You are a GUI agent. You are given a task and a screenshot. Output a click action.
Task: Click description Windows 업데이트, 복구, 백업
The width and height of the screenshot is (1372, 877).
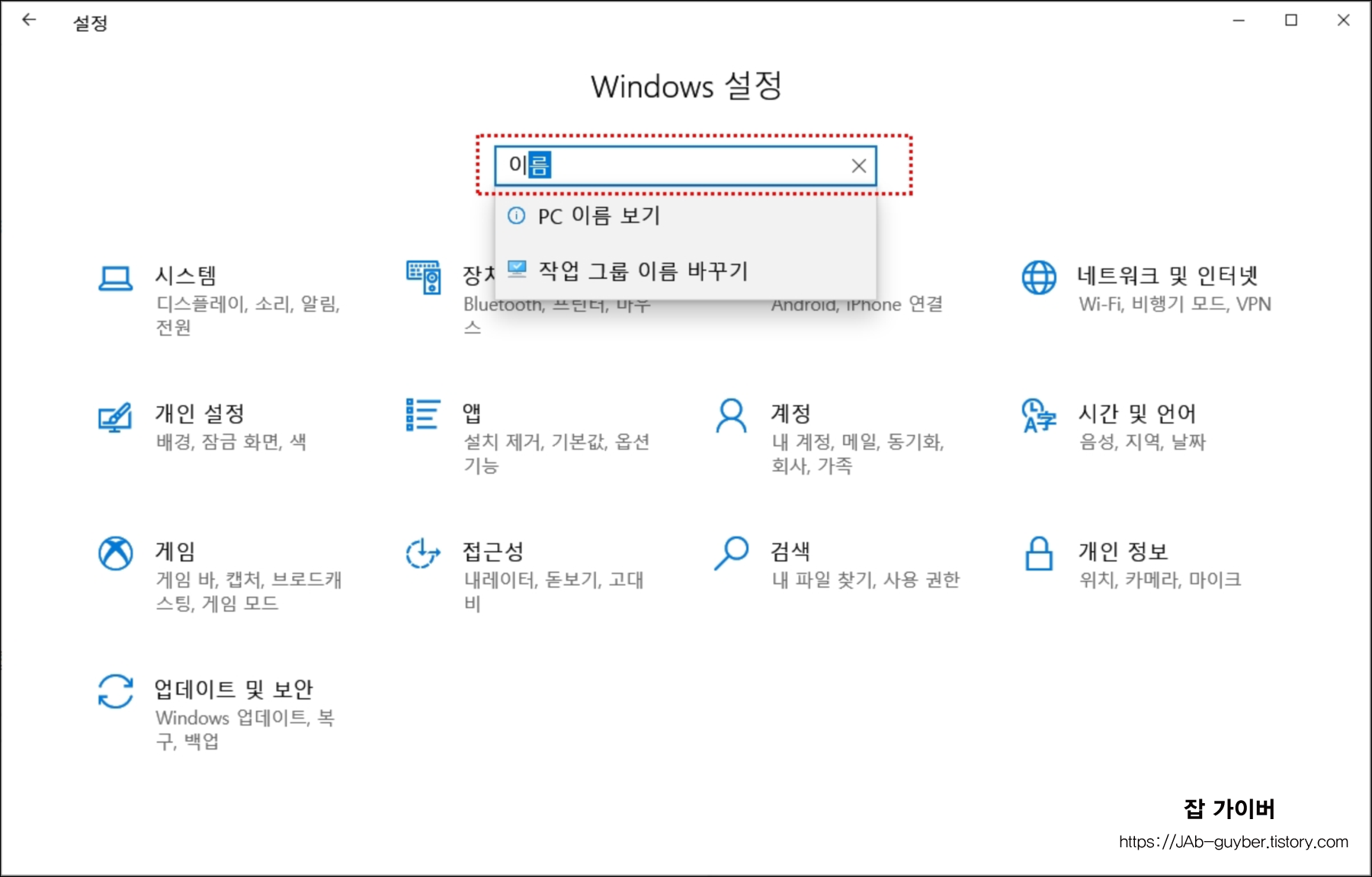pos(245,729)
